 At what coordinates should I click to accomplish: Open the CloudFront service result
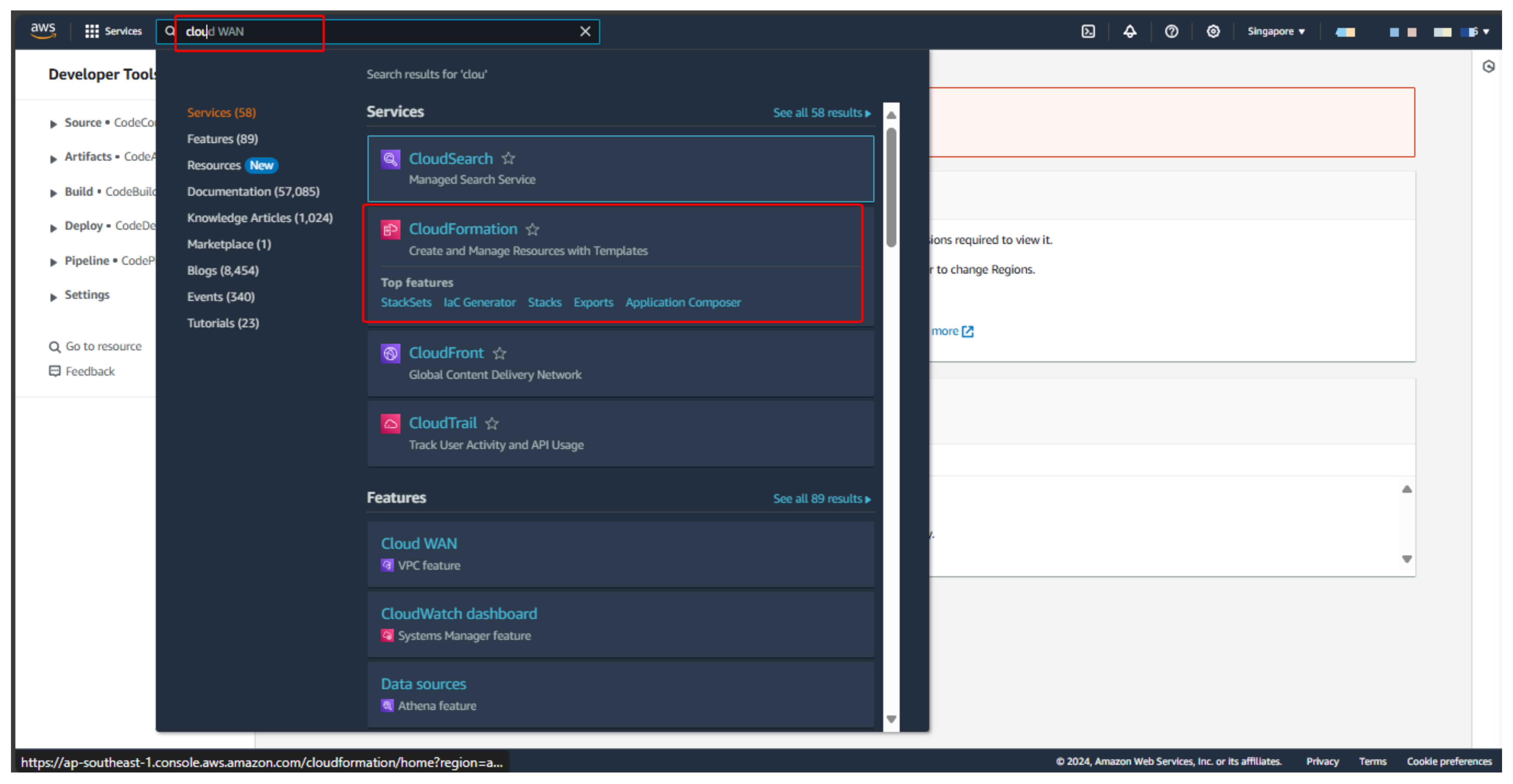(446, 353)
